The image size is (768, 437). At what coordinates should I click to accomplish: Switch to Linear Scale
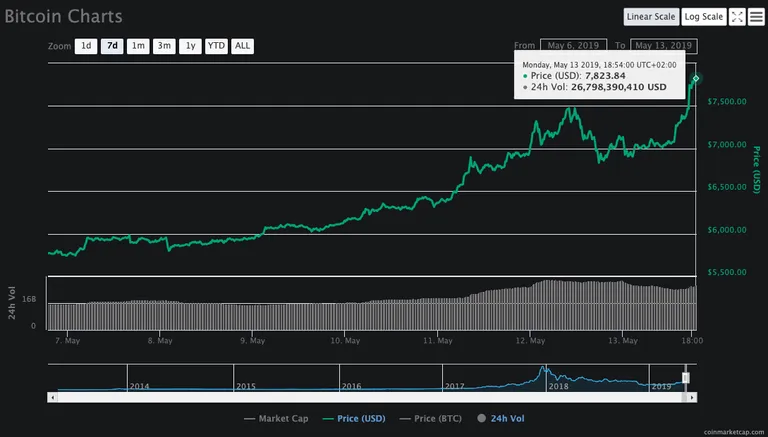651,17
